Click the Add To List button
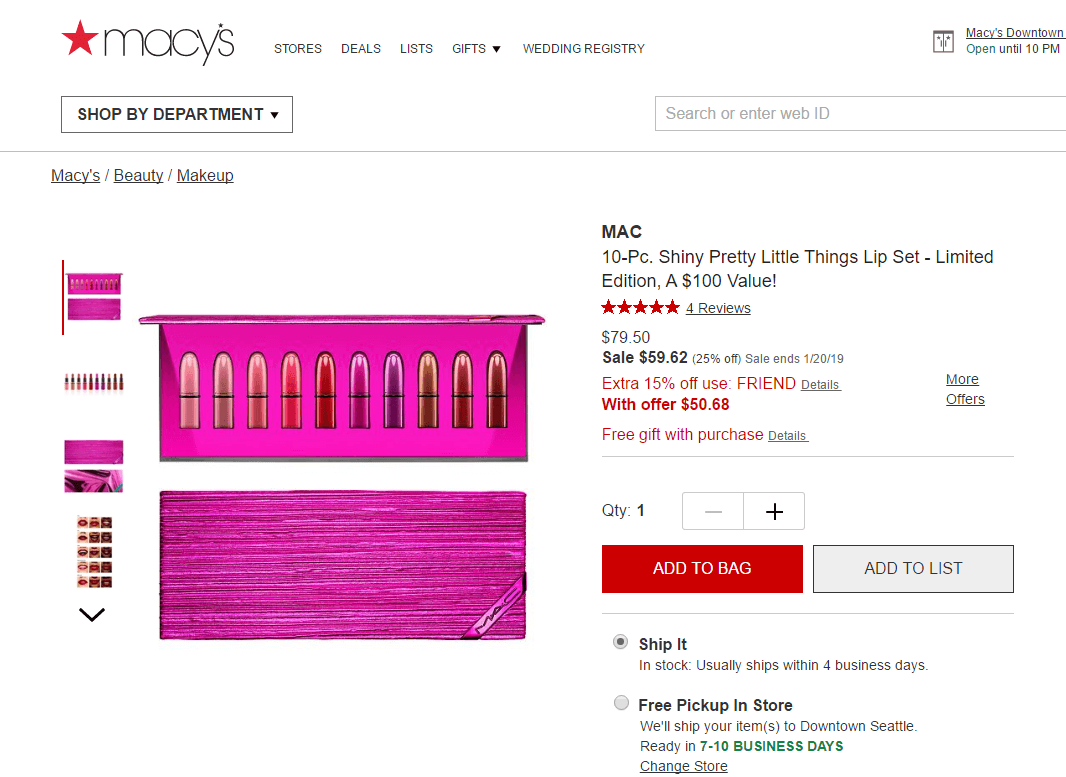Viewport: 1066px width, 777px height. (x=913, y=569)
